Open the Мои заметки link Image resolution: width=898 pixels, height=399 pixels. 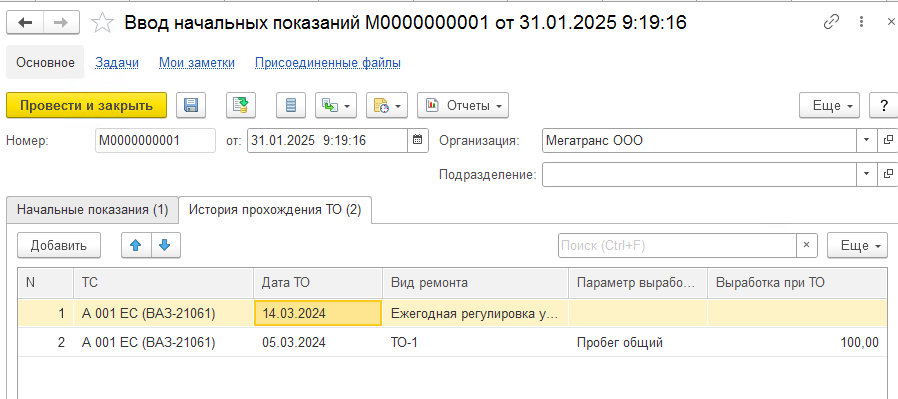coord(197,63)
